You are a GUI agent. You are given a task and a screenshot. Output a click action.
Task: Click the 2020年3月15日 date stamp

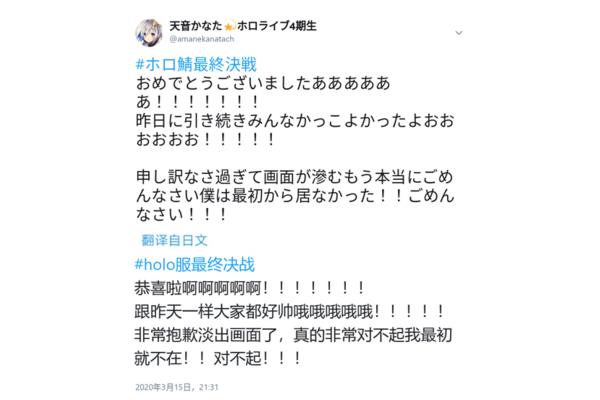click(x=163, y=387)
